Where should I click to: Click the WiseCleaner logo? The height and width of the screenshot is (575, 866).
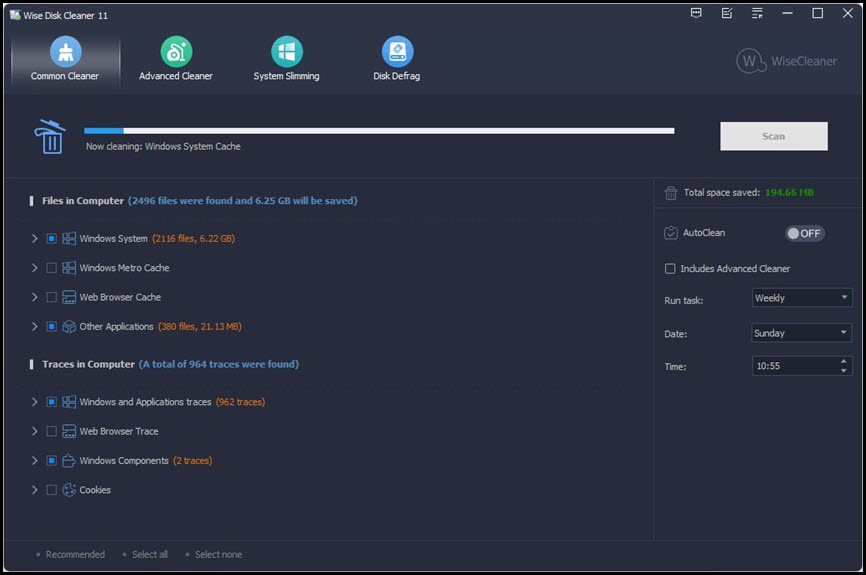tap(786, 61)
